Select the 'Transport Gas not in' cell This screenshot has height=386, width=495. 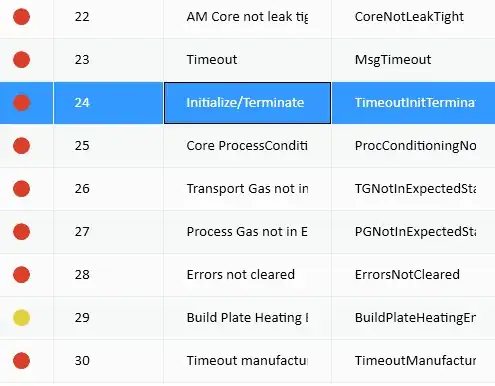tap(247, 189)
